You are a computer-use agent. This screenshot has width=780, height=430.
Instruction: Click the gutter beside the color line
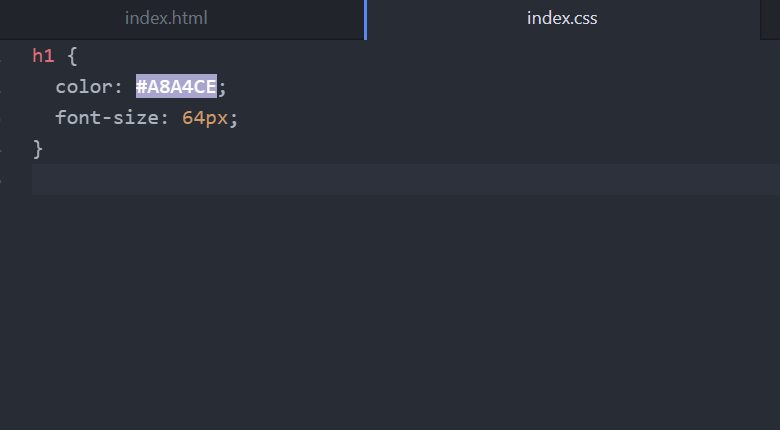pyautogui.click(x=10, y=87)
